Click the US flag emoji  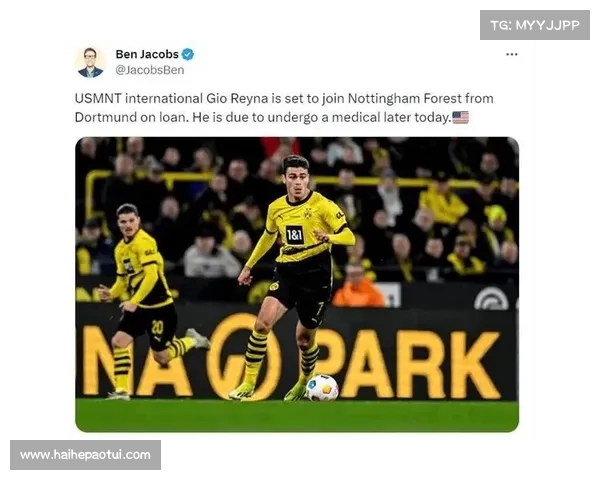tap(460, 117)
